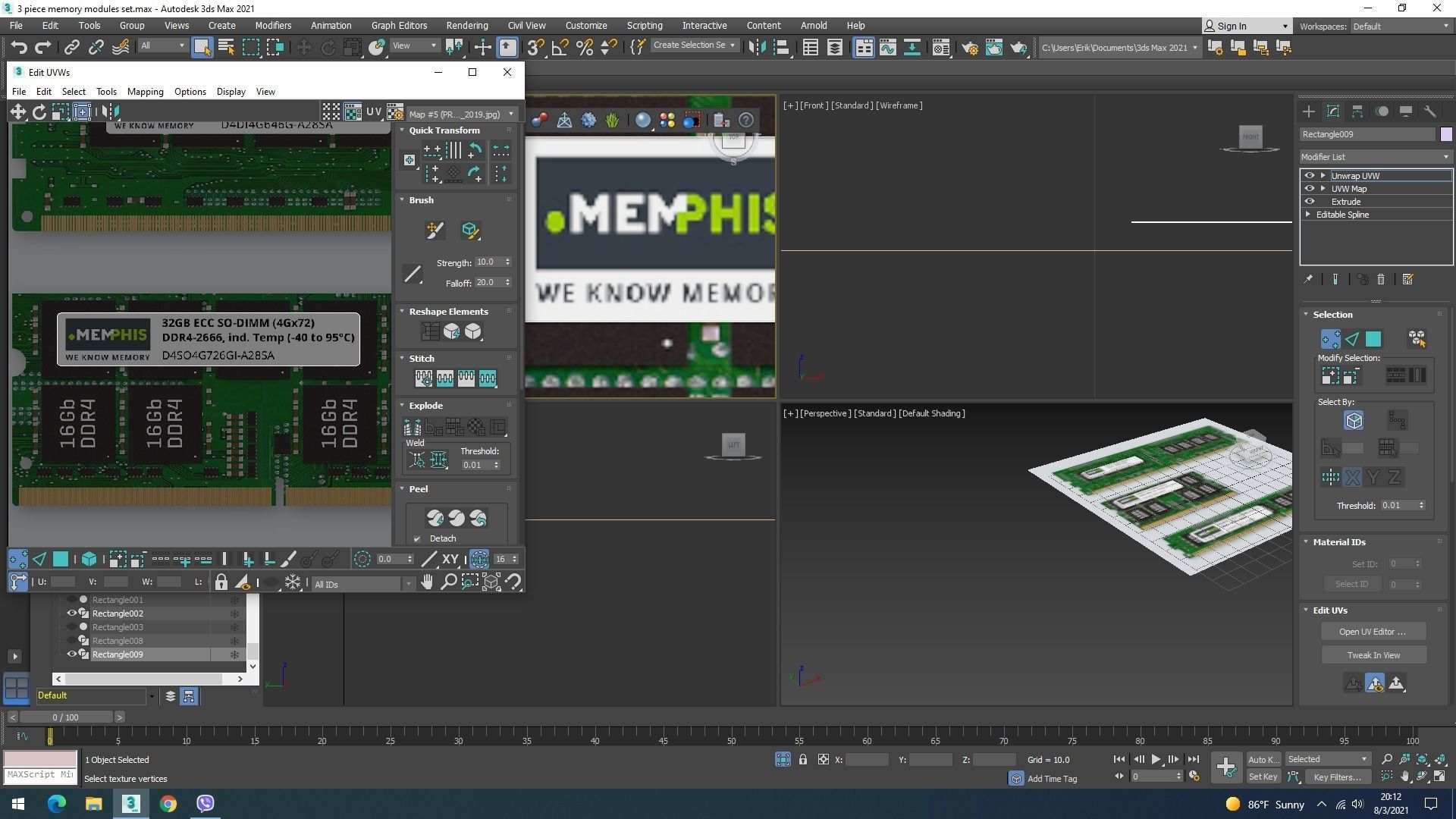The width and height of the screenshot is (1456, 819).
Task: Select the Select and Link tool
Action: (71, 47)
